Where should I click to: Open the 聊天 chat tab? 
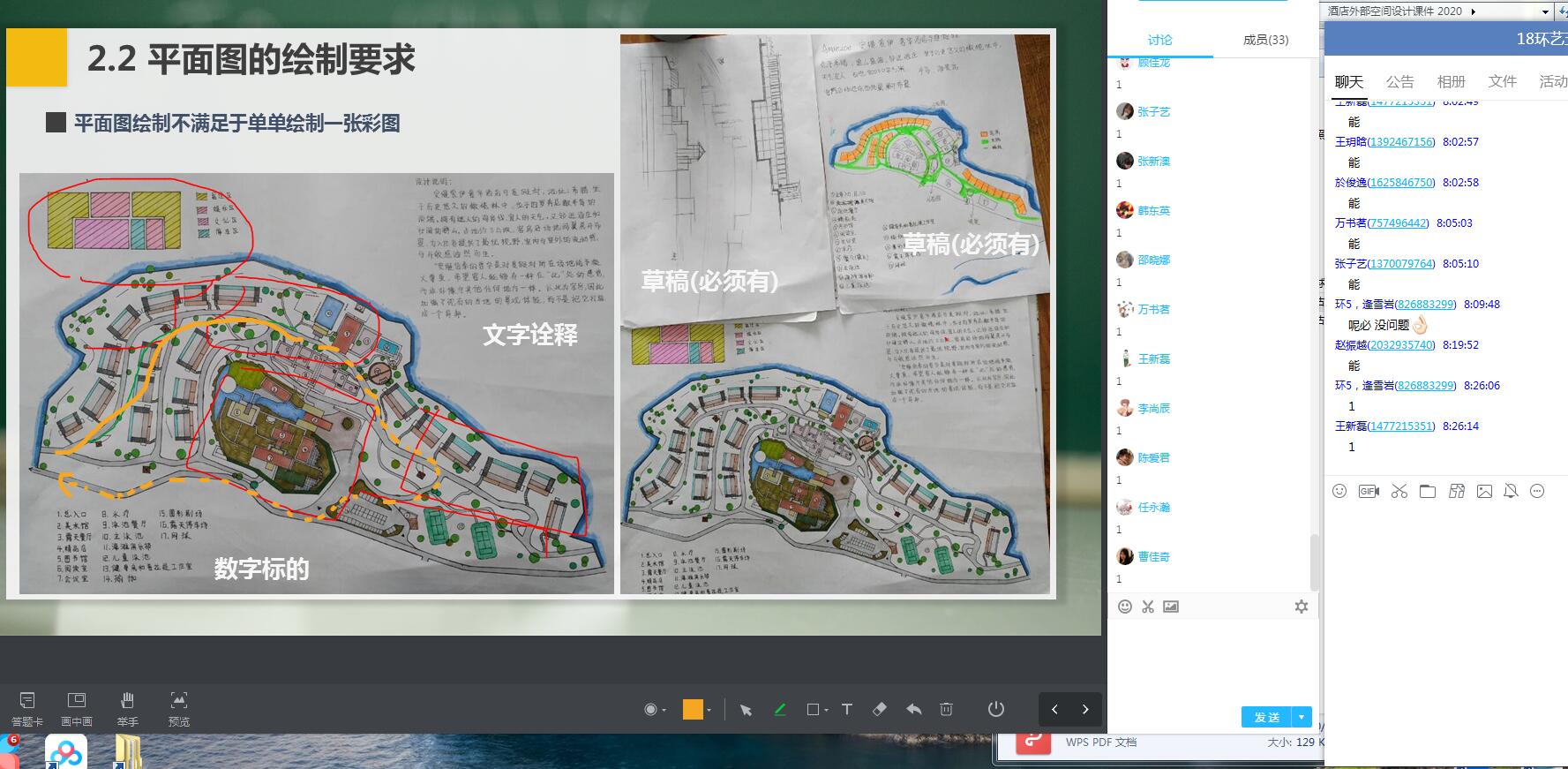pyautogui.click(x=1349, y=82)
